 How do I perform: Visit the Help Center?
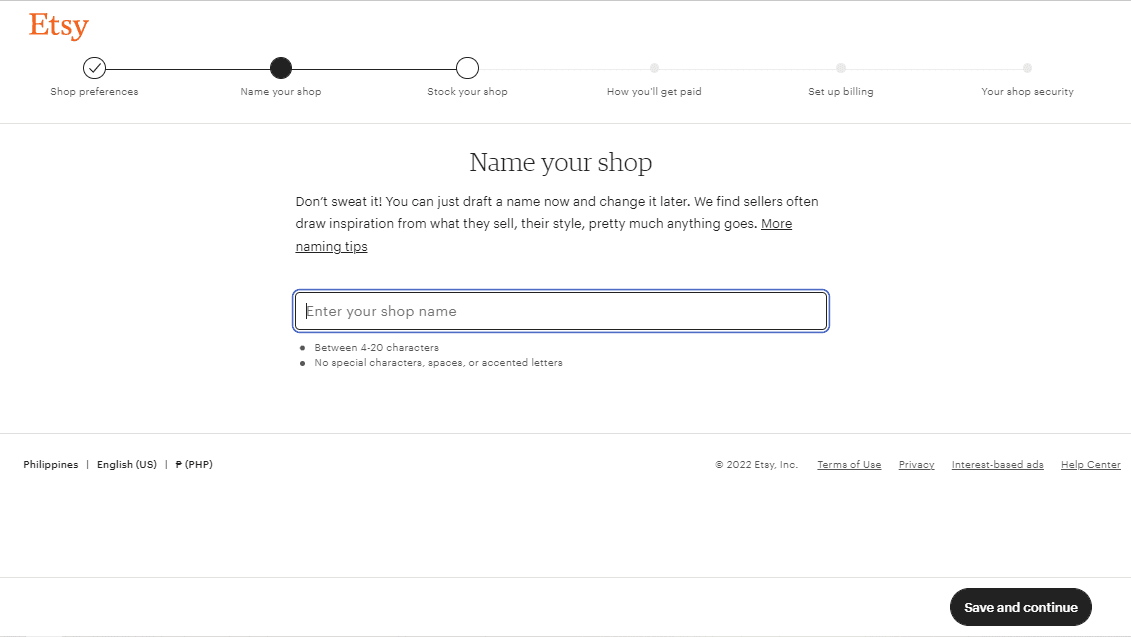pos(1090,464)
